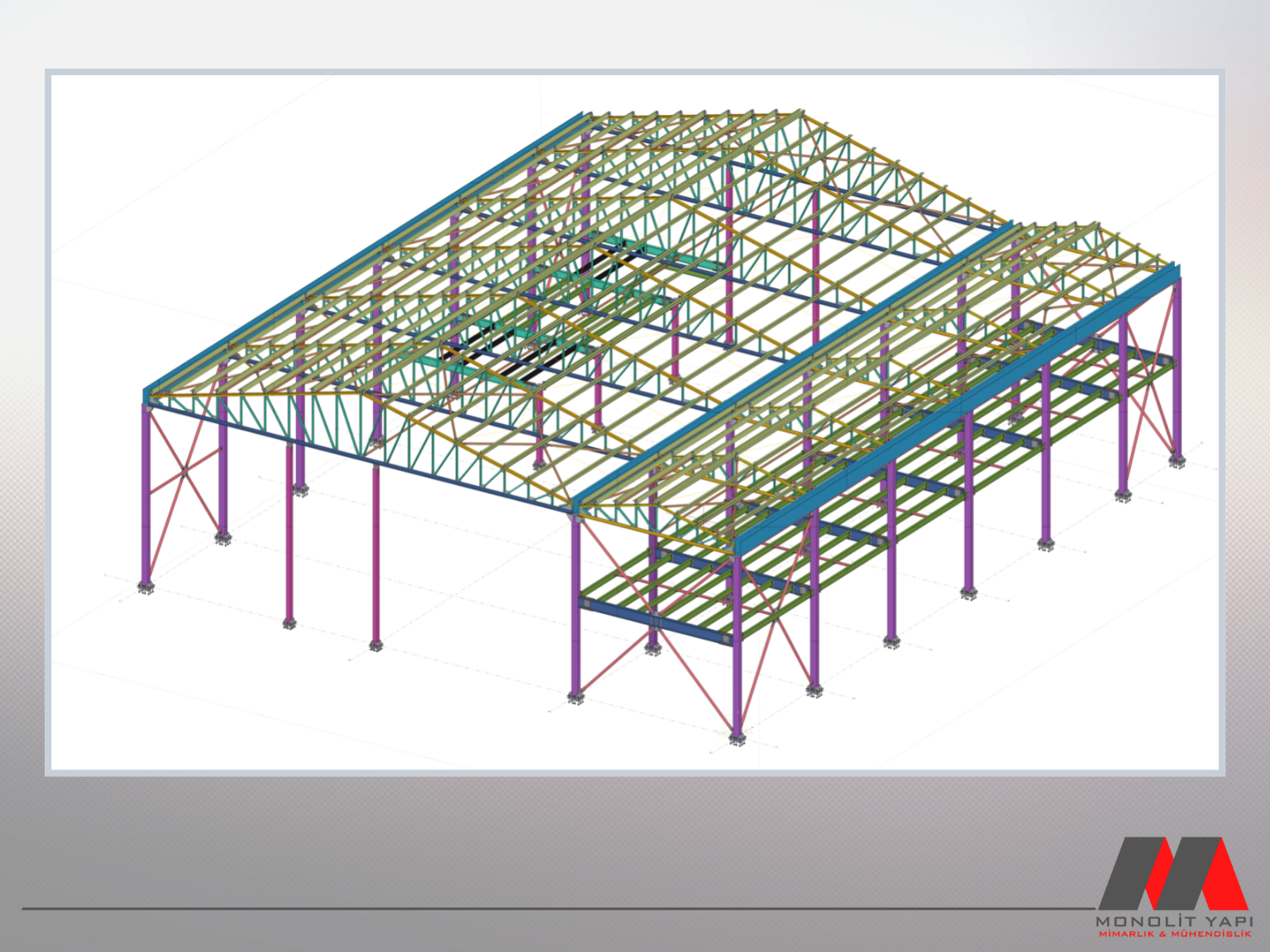
Task: Select the X-bracing at the left front corner
Action: 184,471
